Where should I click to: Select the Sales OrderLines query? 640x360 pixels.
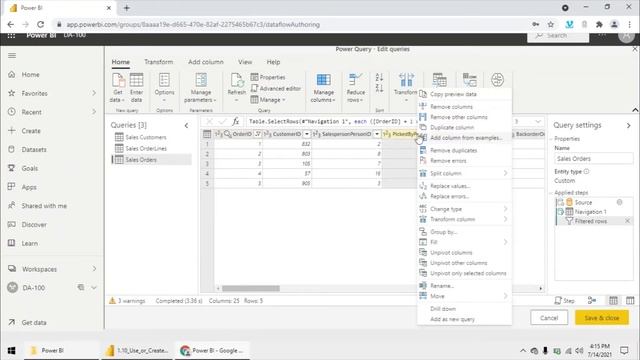(x=146, y=148)
